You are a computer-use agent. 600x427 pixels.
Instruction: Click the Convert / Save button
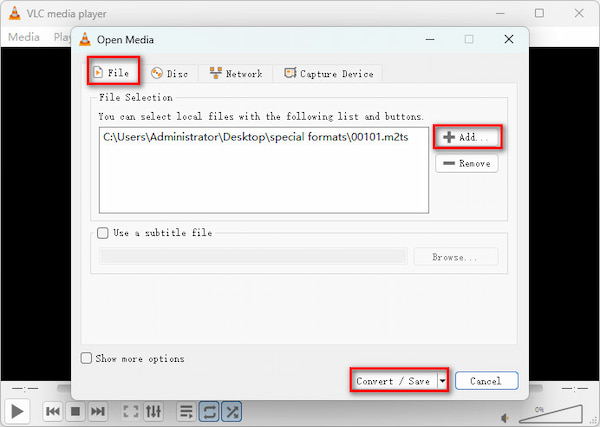tap(394, 381)
